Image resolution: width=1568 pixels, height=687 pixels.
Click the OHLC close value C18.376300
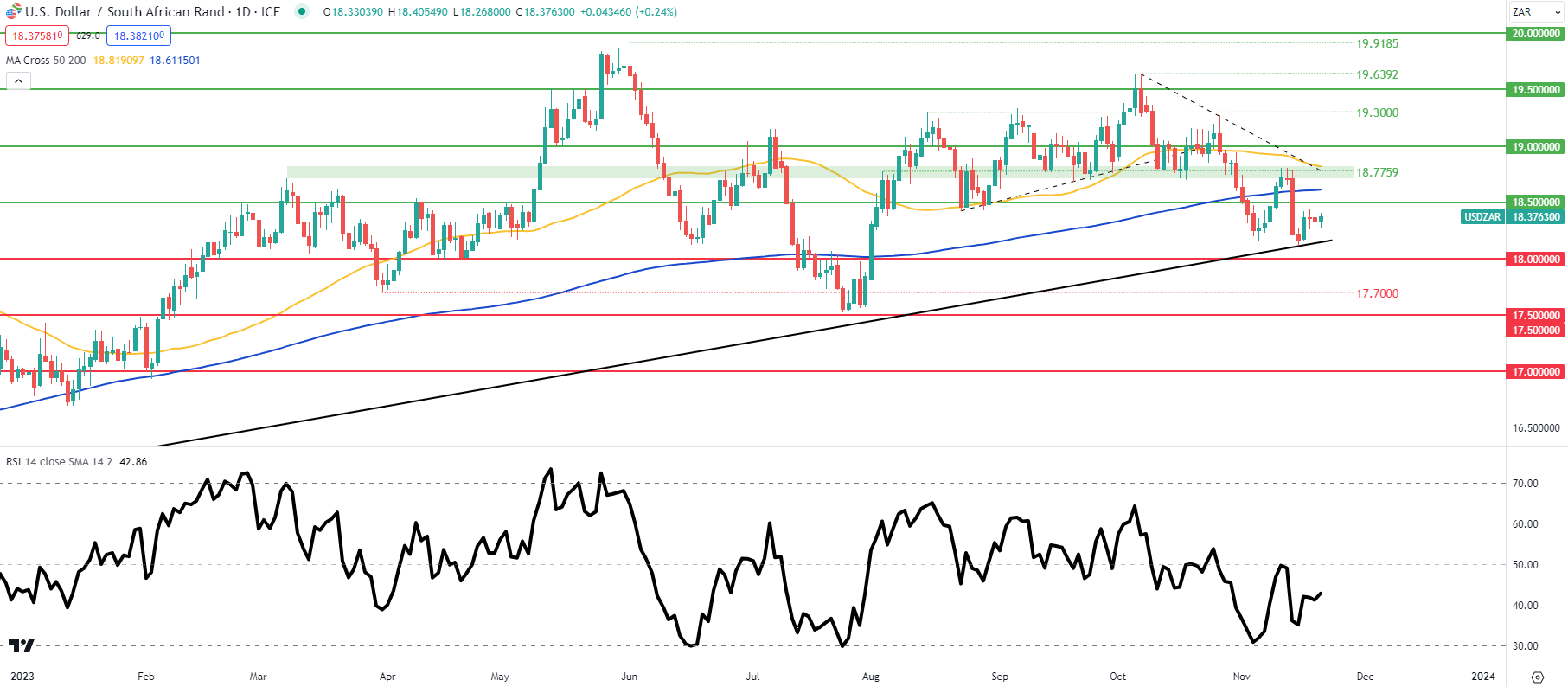(x=544, y=12)
